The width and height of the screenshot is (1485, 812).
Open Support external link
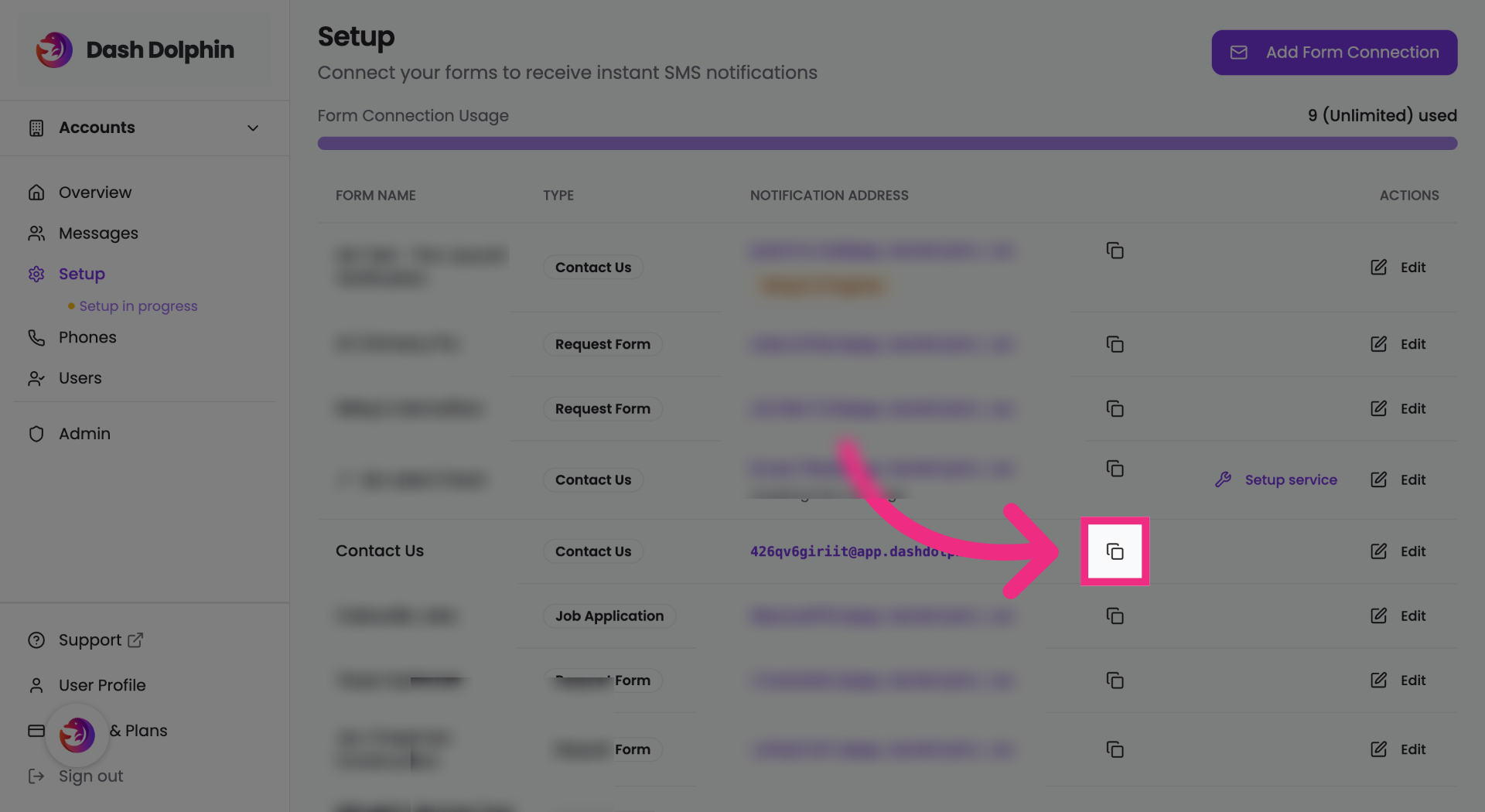pyautogui.click(x=101, y=640)
